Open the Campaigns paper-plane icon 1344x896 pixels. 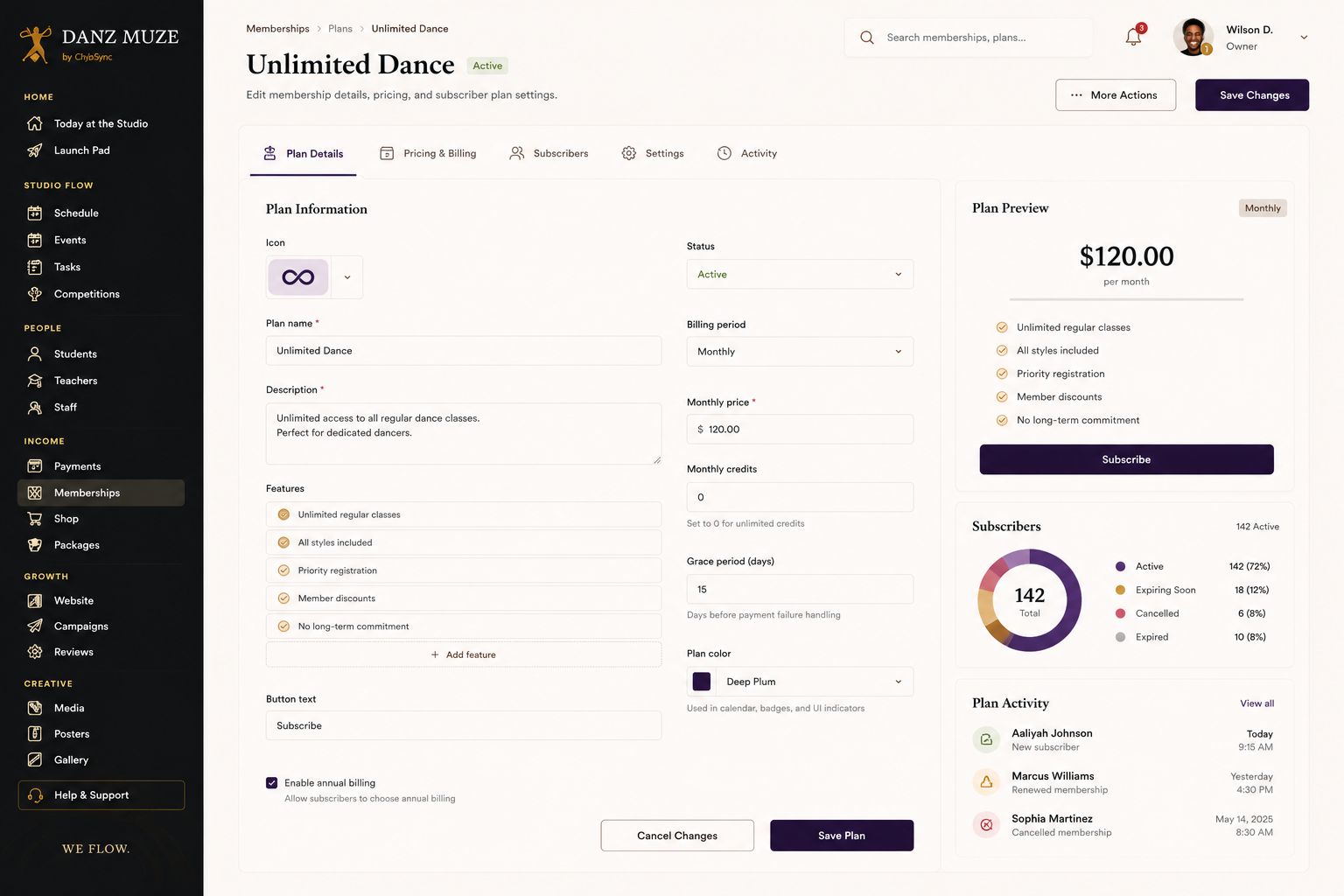point(35,626)
